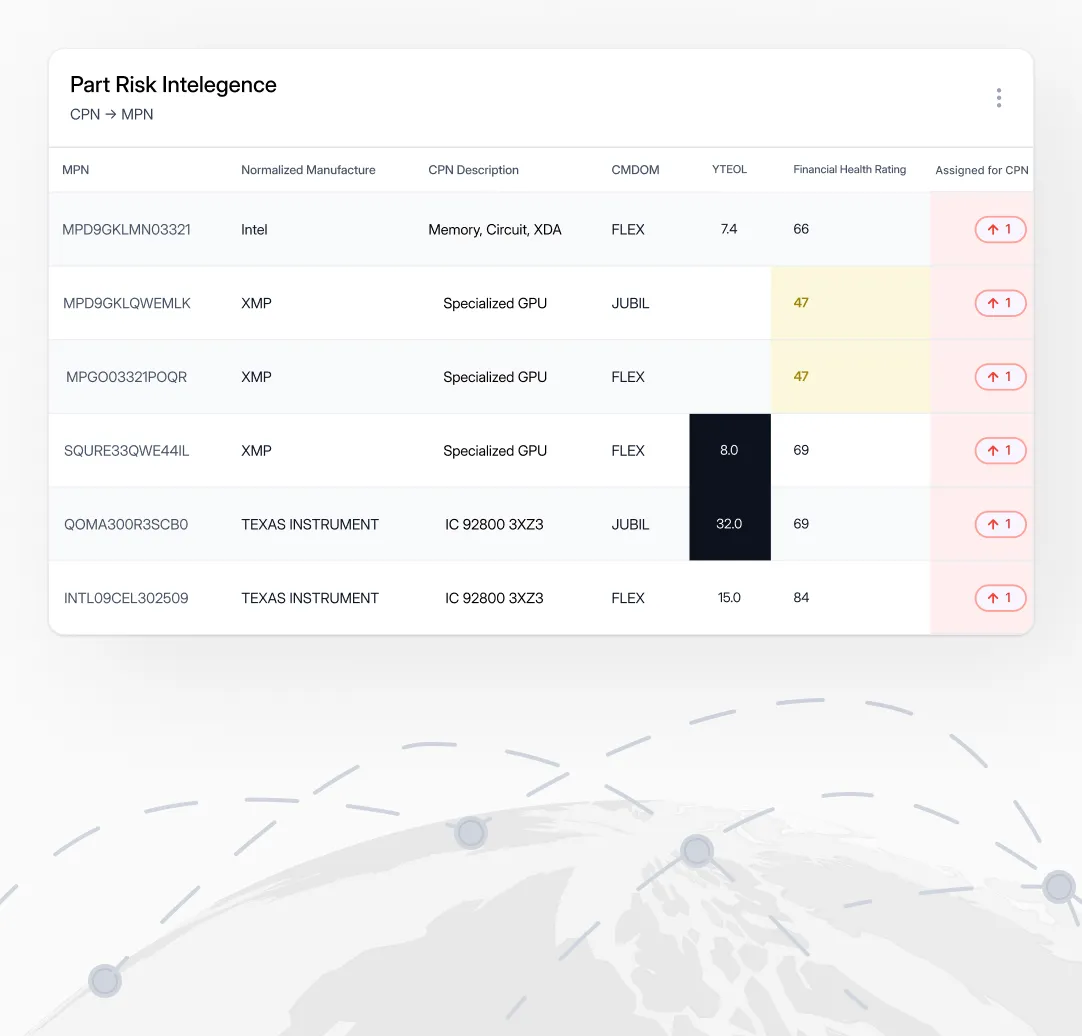Image resolution: width=1082 pixels, height=1036 pixels.
Task: Select the escalation badge on INTL09CEL302509 row
Action: click(1000, 597)
